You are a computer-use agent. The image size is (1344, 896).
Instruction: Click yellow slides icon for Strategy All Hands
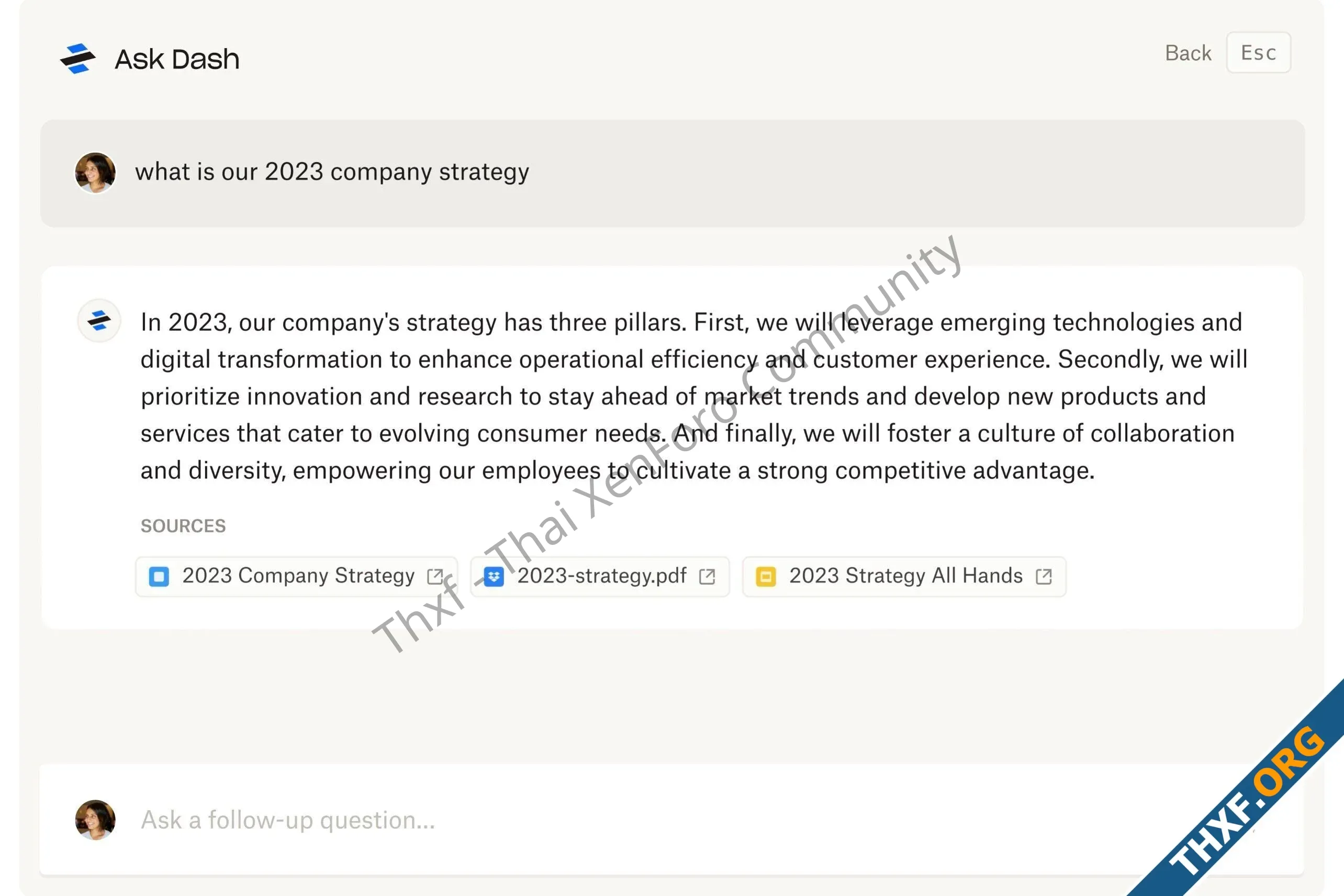tap(766, 577)
